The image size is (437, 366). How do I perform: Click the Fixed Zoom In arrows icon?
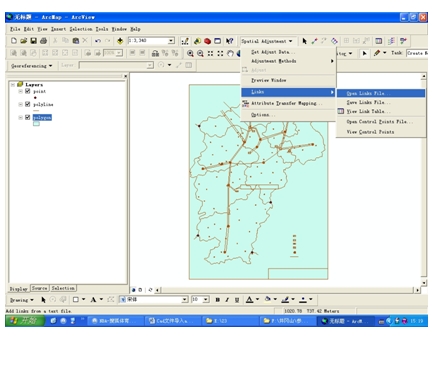[210, 53]
